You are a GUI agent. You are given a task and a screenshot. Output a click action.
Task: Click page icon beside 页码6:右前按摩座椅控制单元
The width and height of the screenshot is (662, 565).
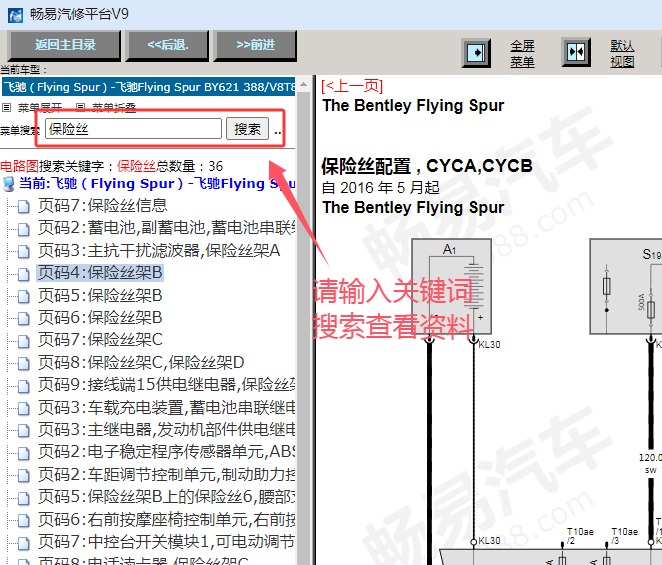pos(24,520)
